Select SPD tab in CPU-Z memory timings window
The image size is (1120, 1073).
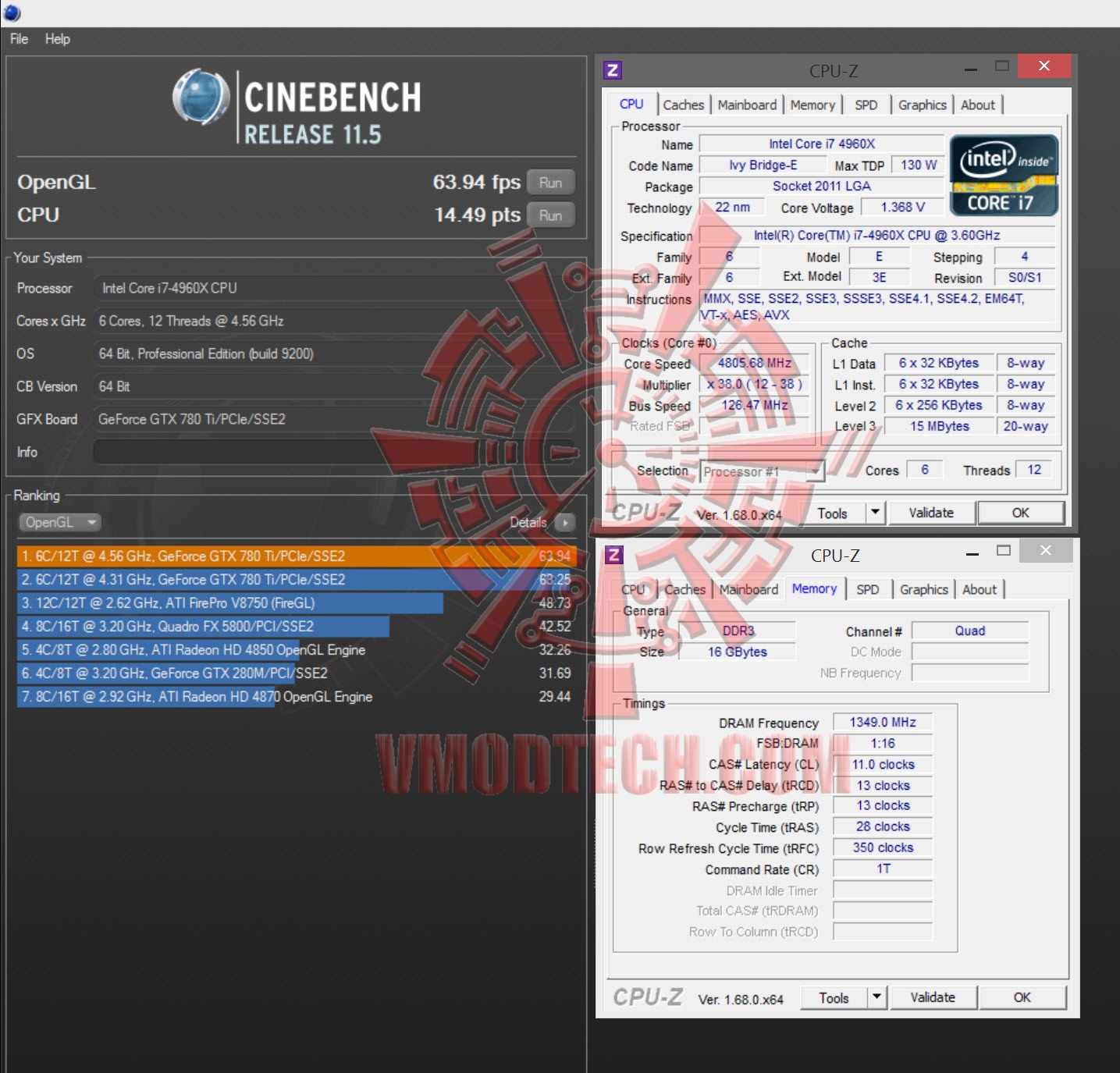(x=868, y=589)
